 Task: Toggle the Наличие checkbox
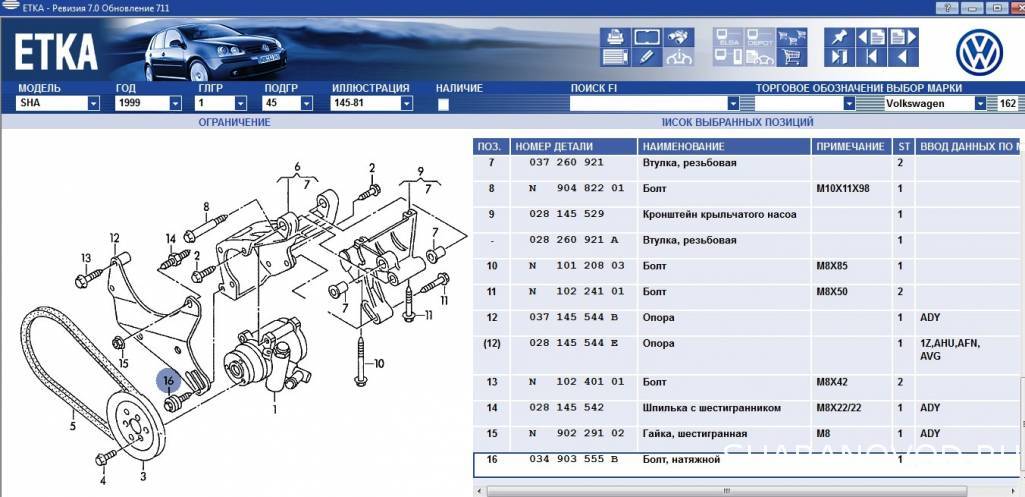click(x=443, y=103)
